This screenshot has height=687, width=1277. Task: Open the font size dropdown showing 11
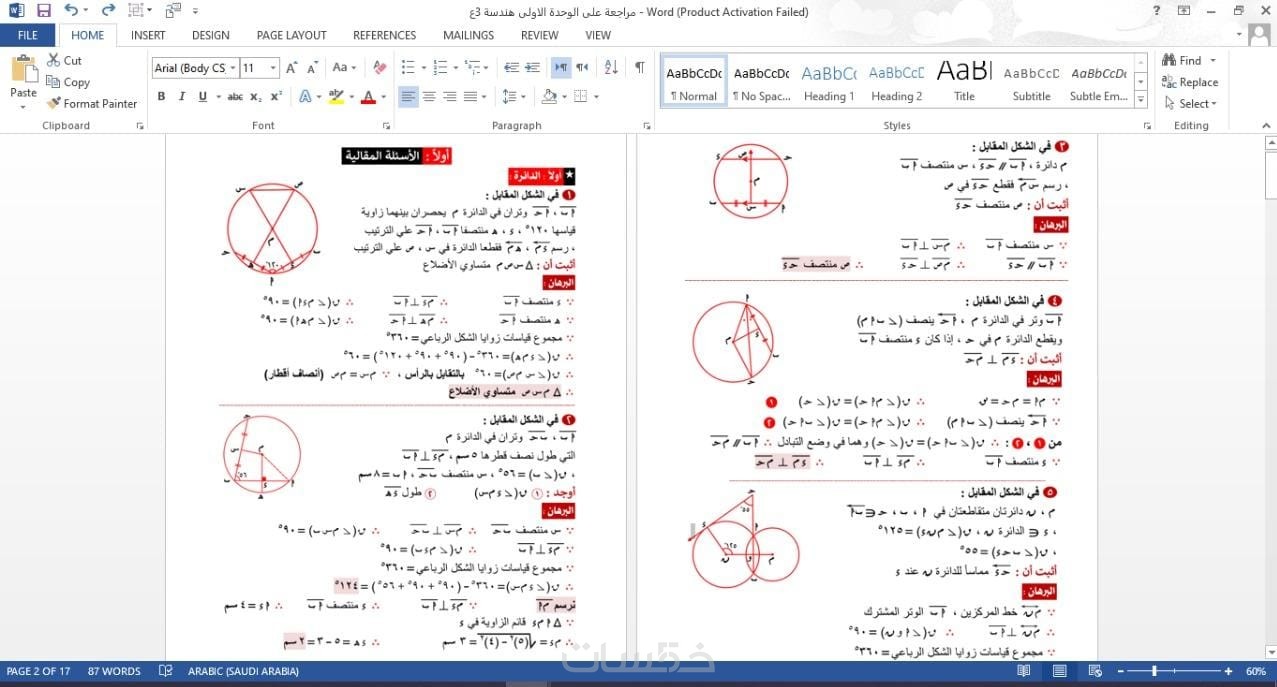[273, 68]
